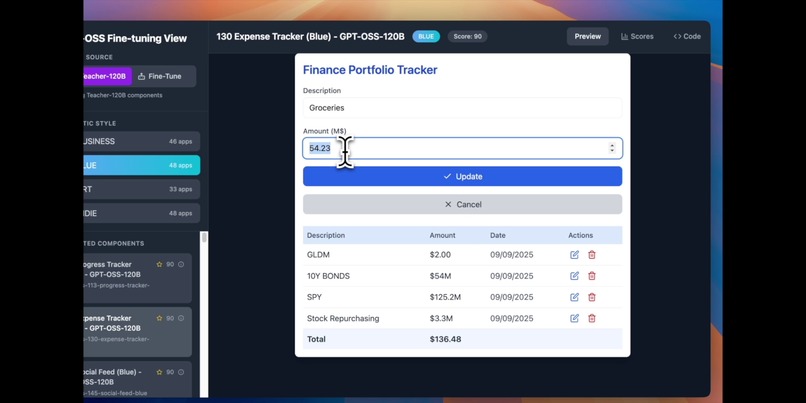The width and height of the screenshot is (806, 403).
Task: Click the Update button
Action: 462,176
